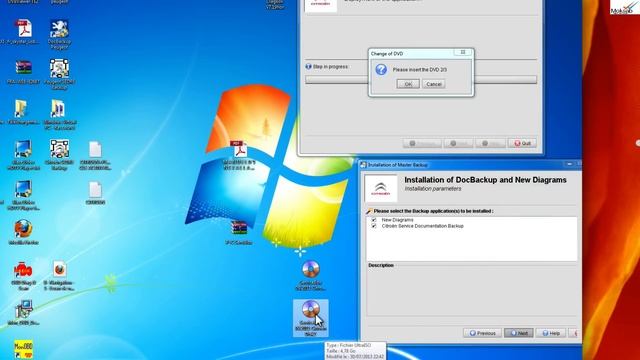The height and width of the screenshot is (360, 640).
Task: Go to Previous step in Master Backup installer
Action: tap(482, 333)
